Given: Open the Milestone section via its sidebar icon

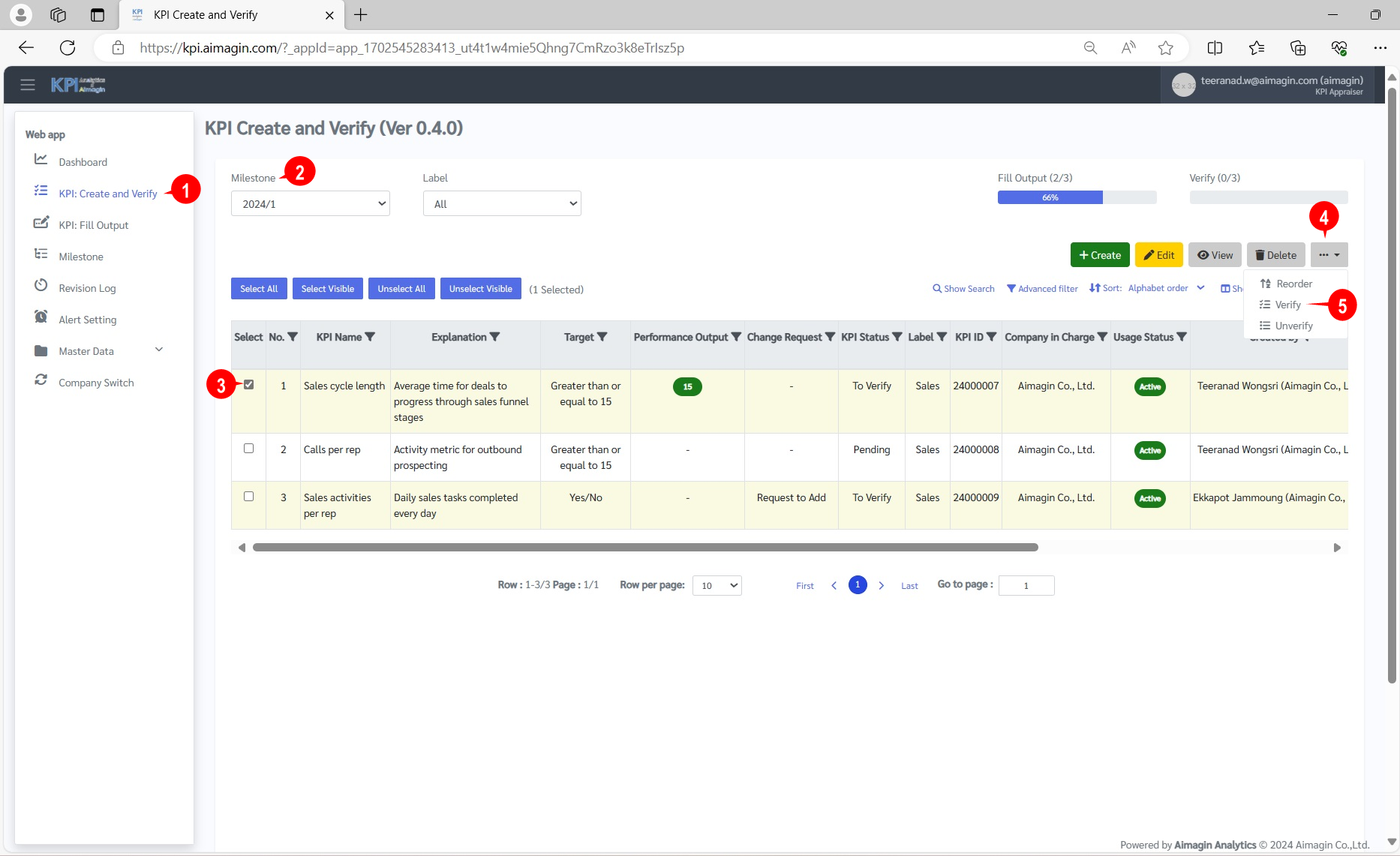Looking at the screenshot, I should pyautogui.click(x=41, y=254).
